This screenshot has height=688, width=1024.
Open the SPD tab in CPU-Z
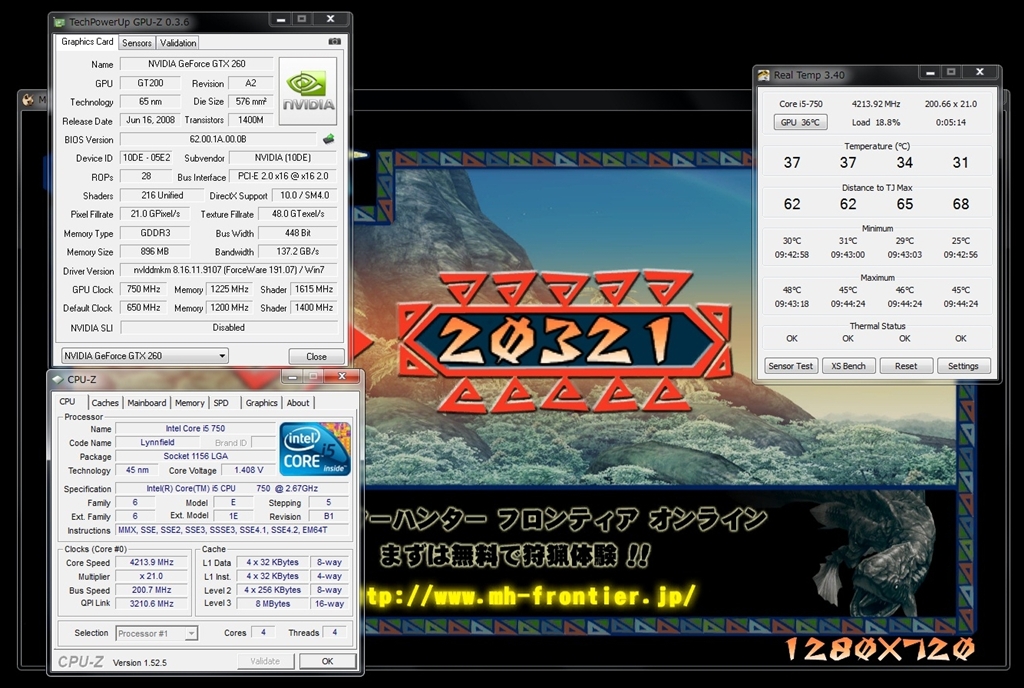point(221,403)
